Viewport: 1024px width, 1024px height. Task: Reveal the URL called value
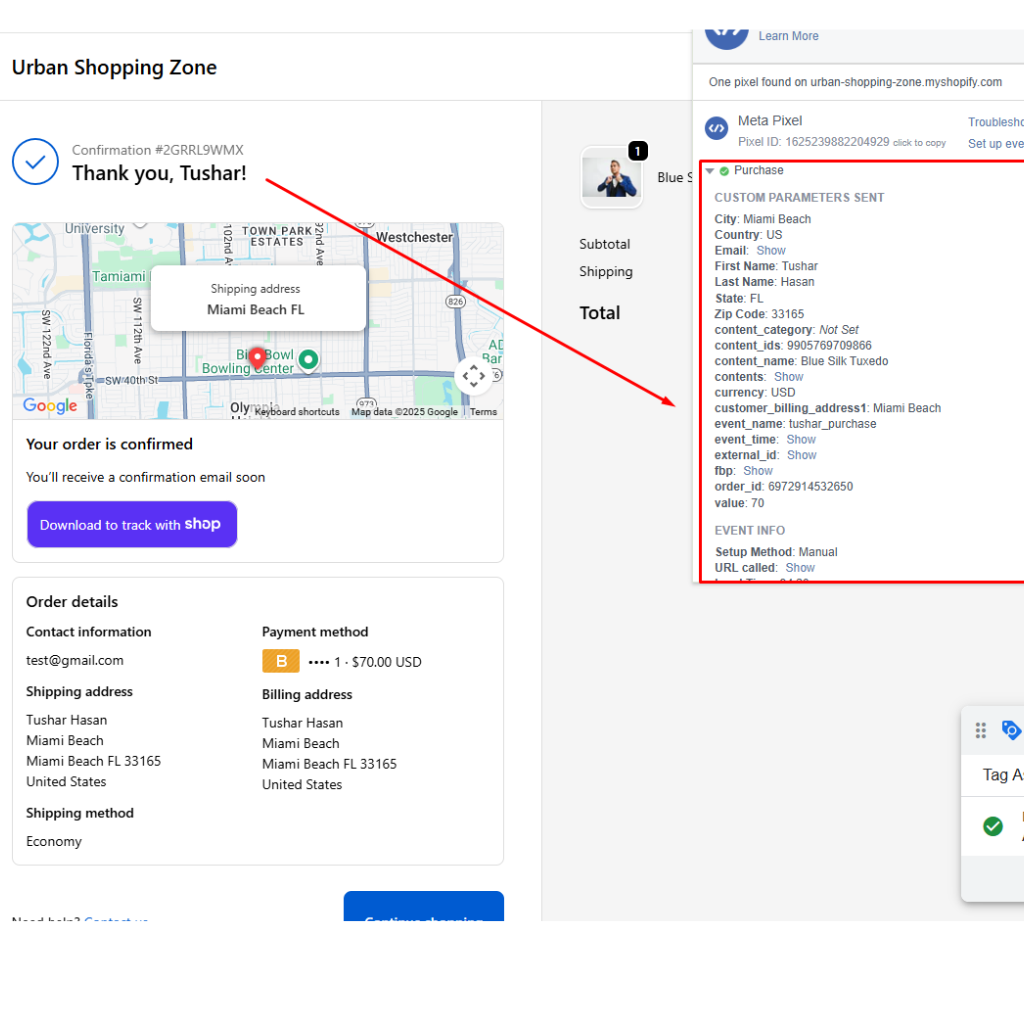click(x=800, y=567)
